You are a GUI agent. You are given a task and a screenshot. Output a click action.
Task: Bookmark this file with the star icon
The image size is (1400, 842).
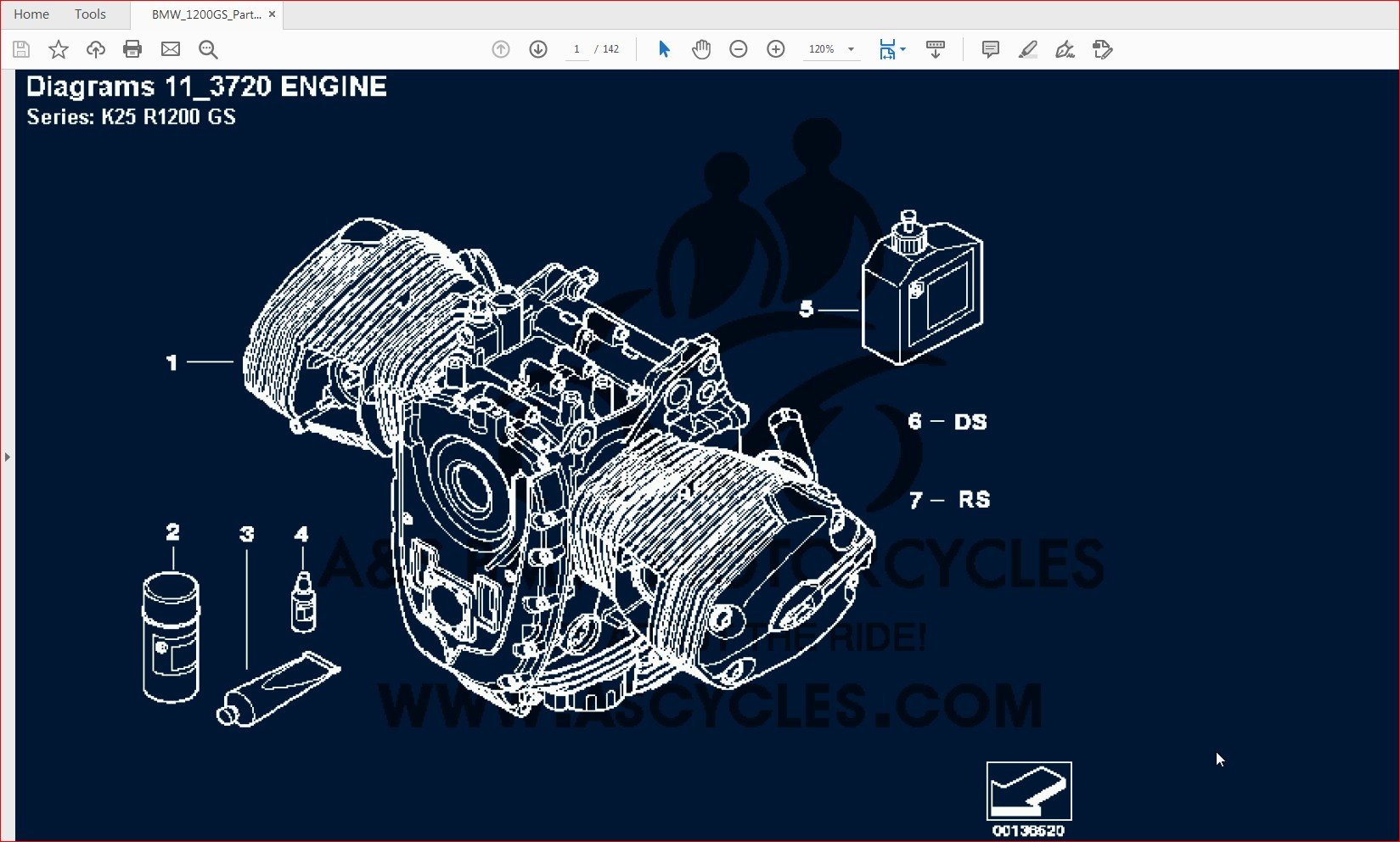59,49
